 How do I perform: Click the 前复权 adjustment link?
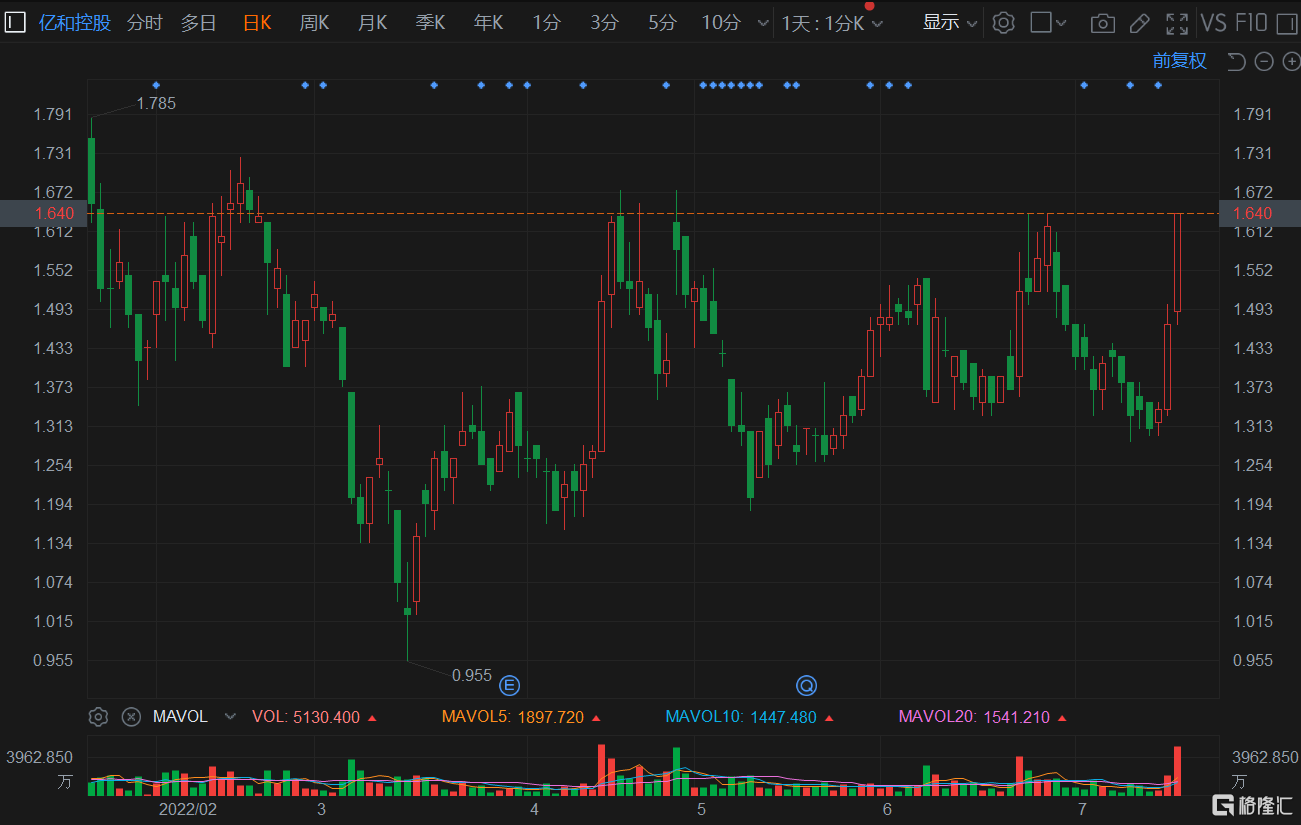(1179, 61)
